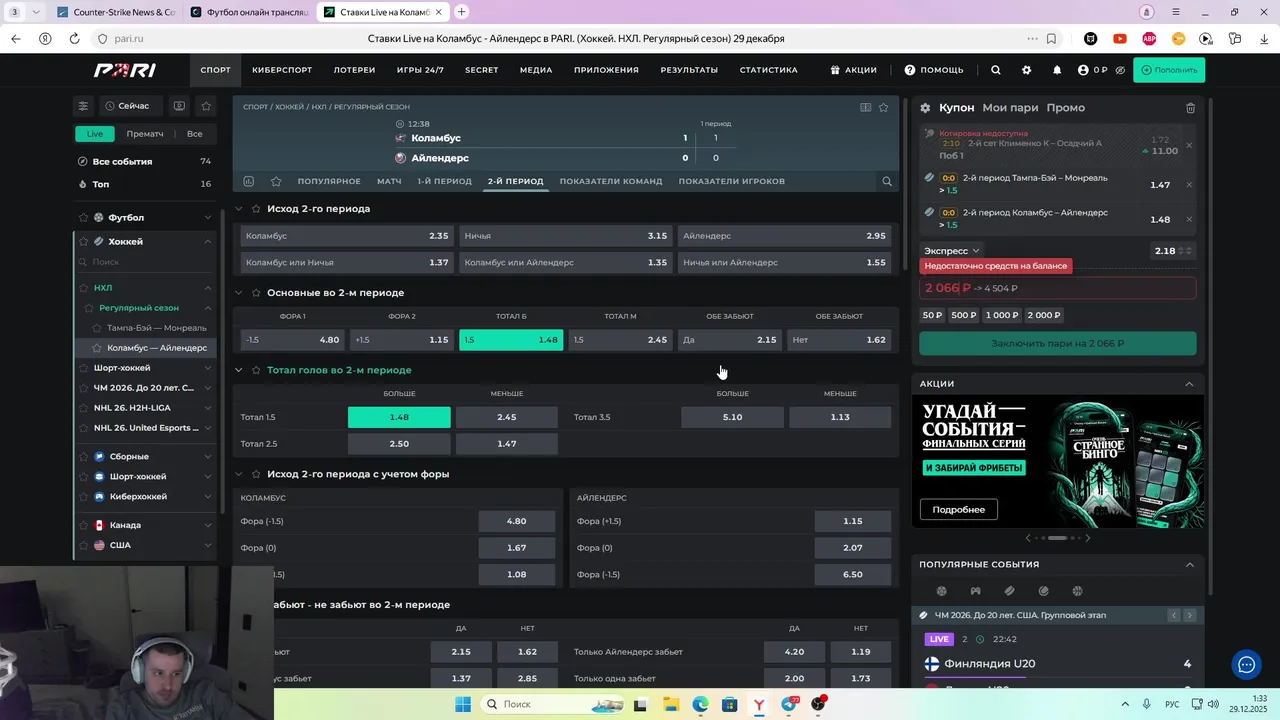Remove the Columbus–Islanders bet from the coupon
Viewport: 1280px width, 720px height.
tap(1189, 220)
